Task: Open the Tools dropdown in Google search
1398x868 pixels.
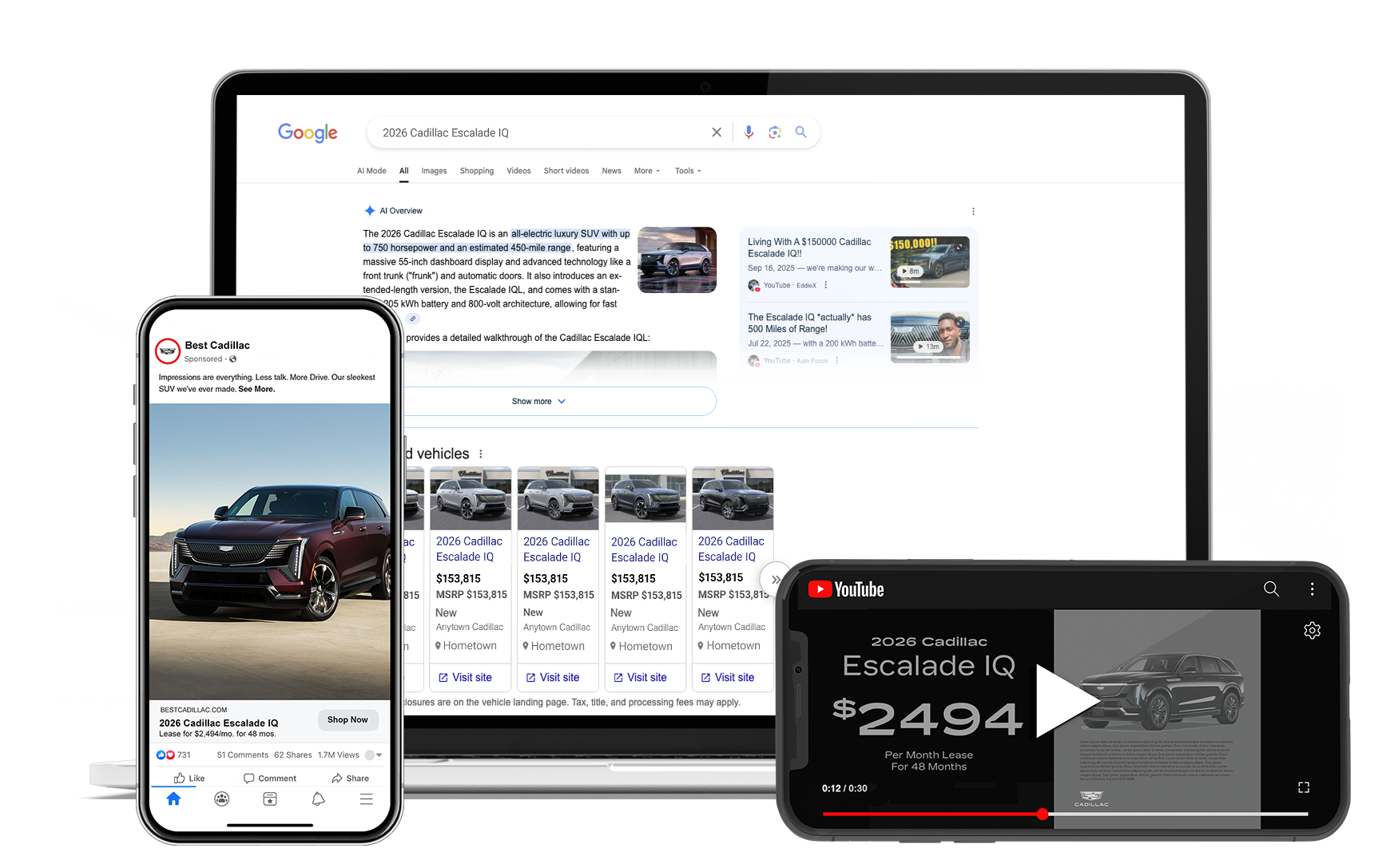Action: coord(687,171)
